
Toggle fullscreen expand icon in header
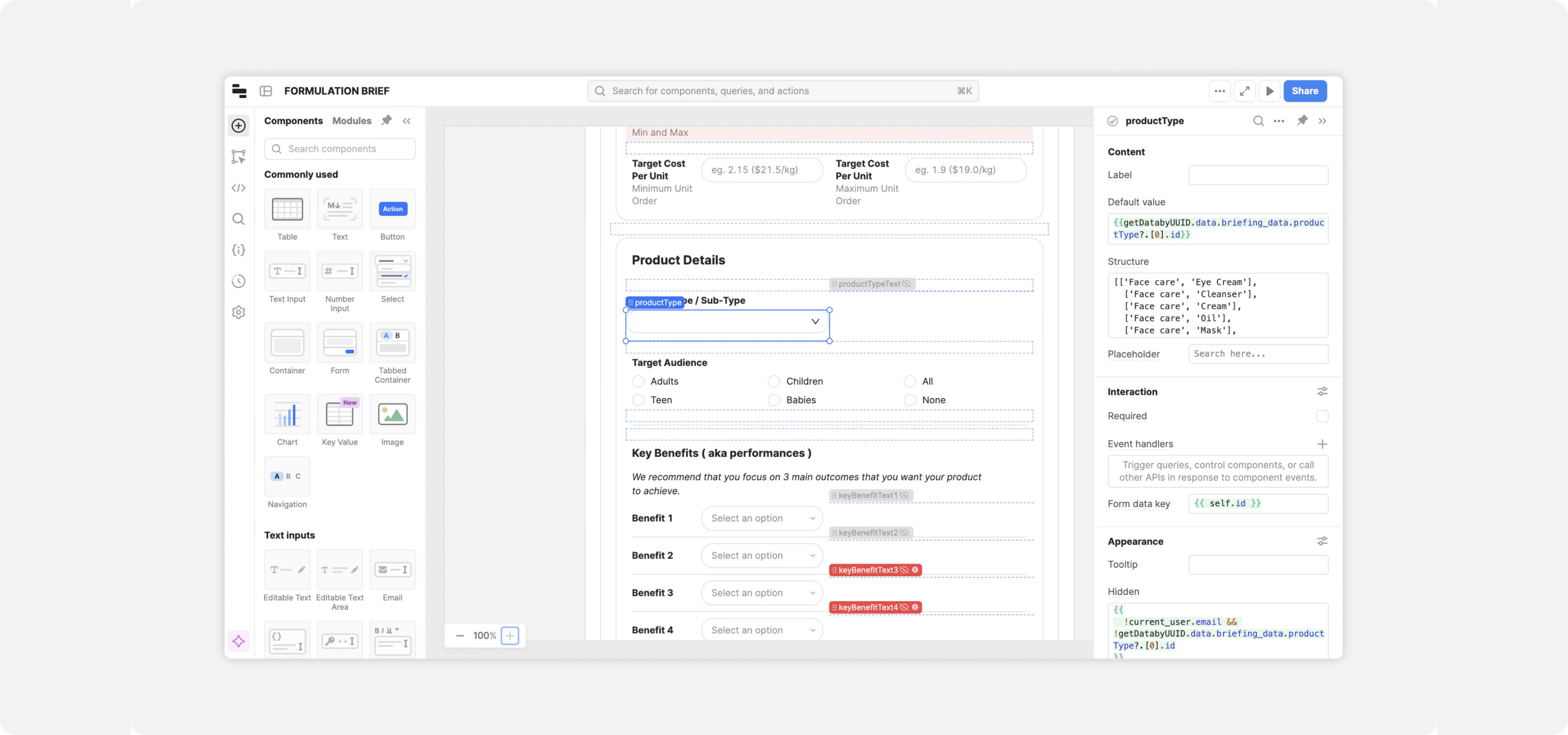(1245, 91)
